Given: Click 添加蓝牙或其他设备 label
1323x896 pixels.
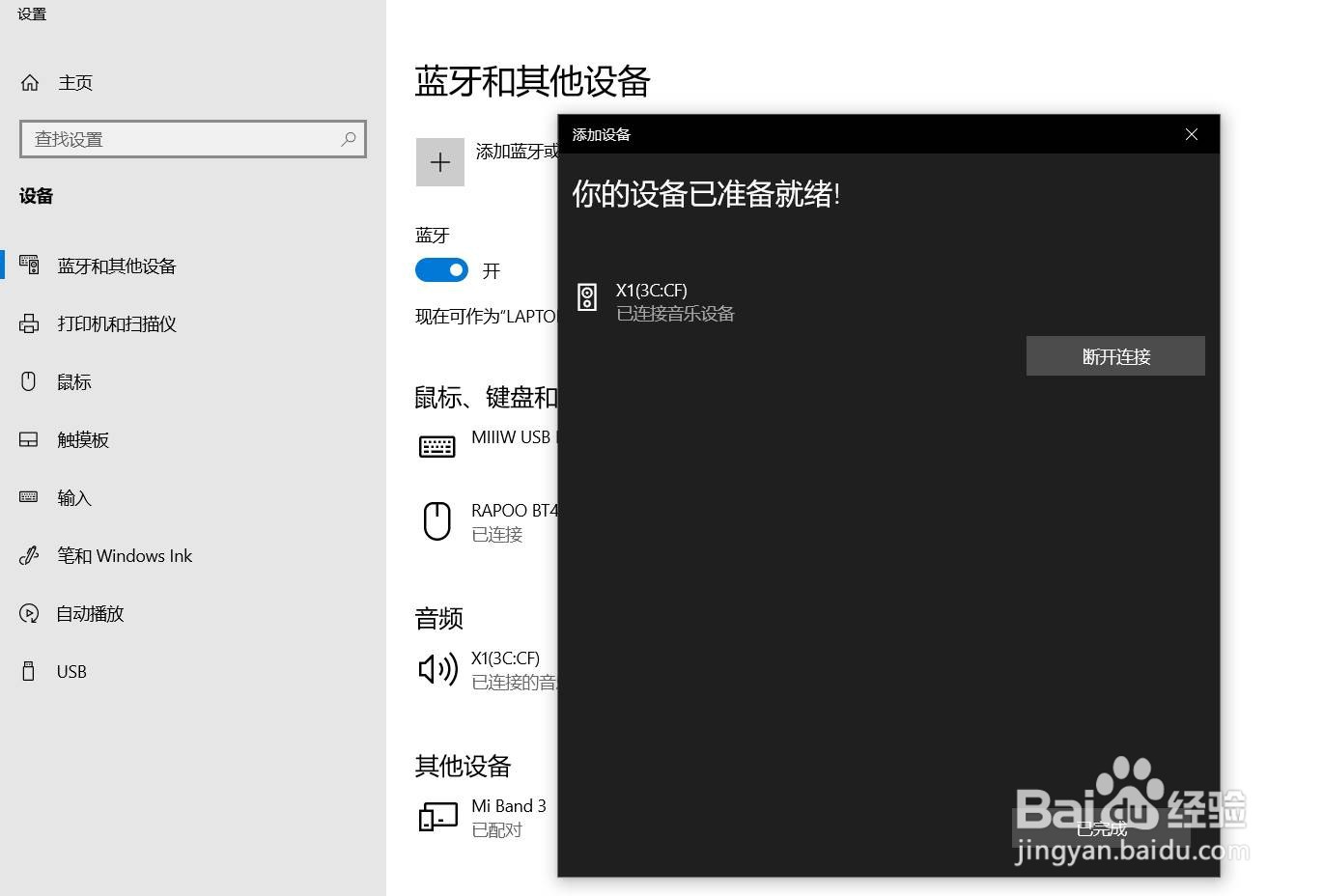Looking at the screenshot, I should pyautogui.click(x=517, y=152).
